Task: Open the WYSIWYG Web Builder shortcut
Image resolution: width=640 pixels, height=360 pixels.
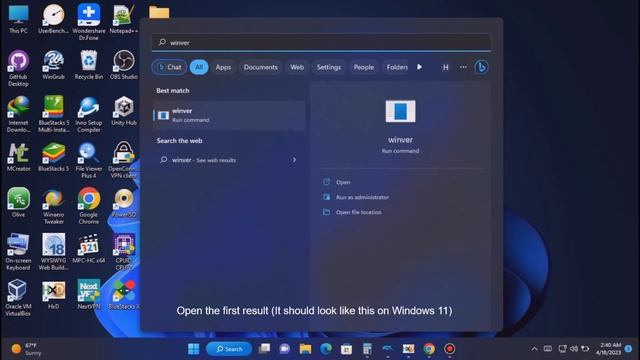Action: pyautogui.click(x=53, y=251)
